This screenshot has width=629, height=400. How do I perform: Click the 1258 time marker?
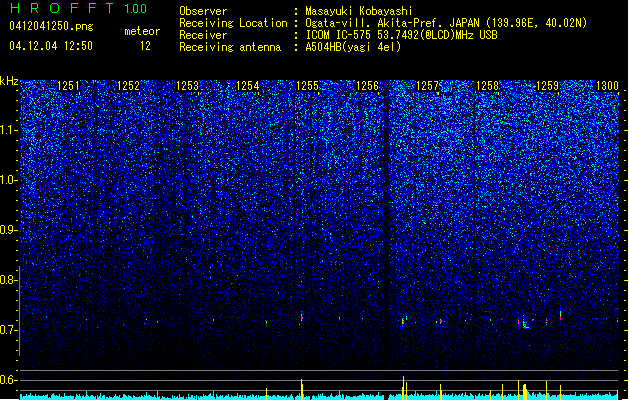487,86
